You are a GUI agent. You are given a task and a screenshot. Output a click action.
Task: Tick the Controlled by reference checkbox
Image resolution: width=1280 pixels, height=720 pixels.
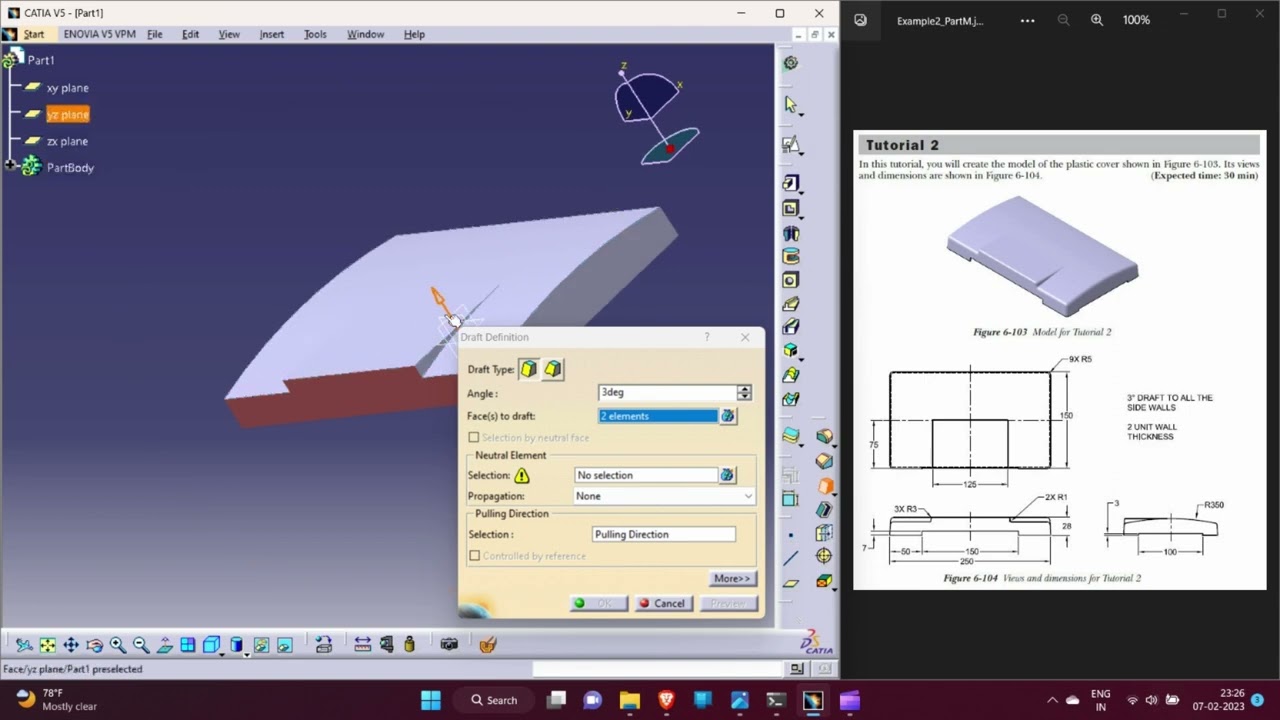pos(474,556)
